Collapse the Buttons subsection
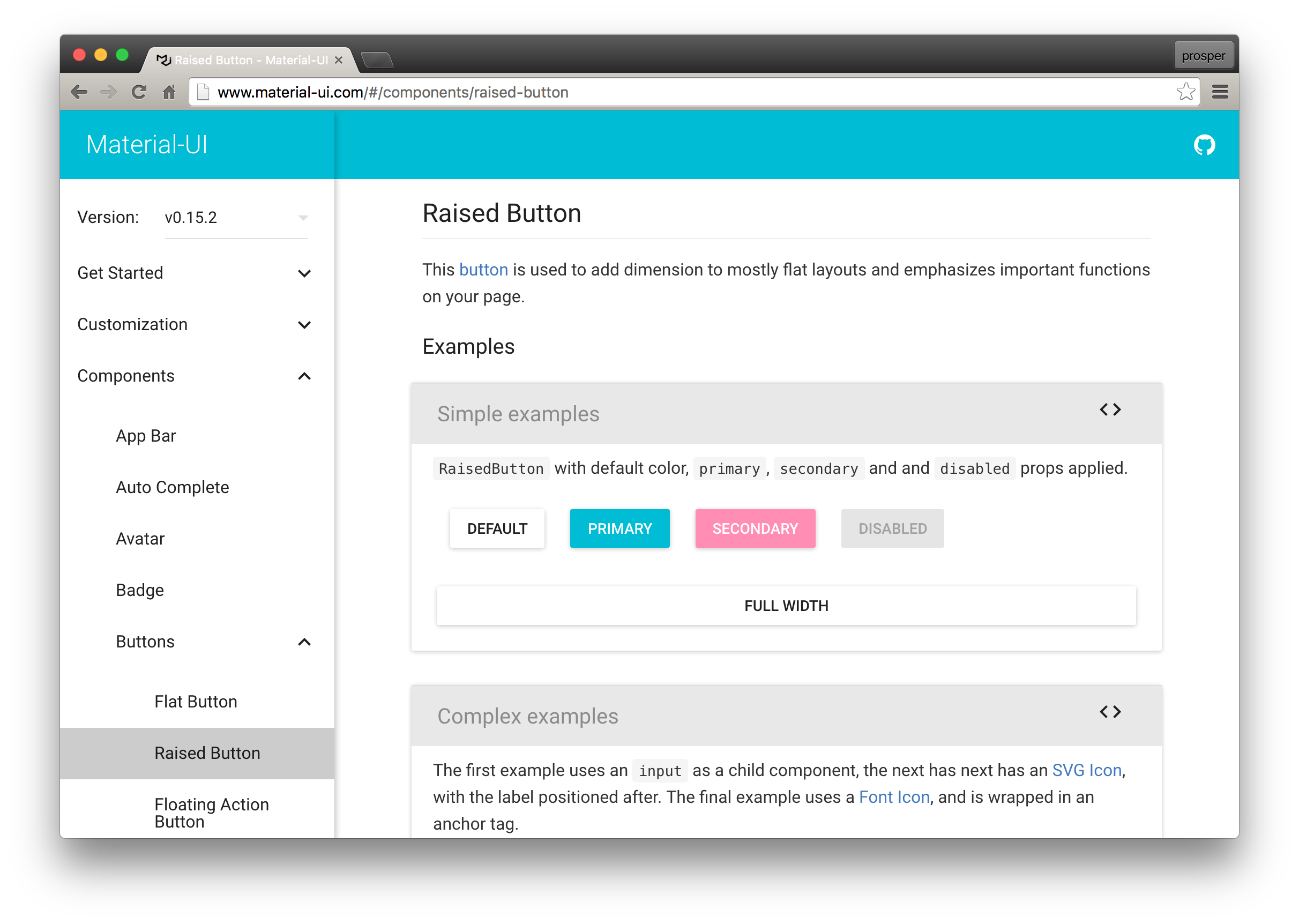This screenshot has height=924, width=1299. (305, 641)
